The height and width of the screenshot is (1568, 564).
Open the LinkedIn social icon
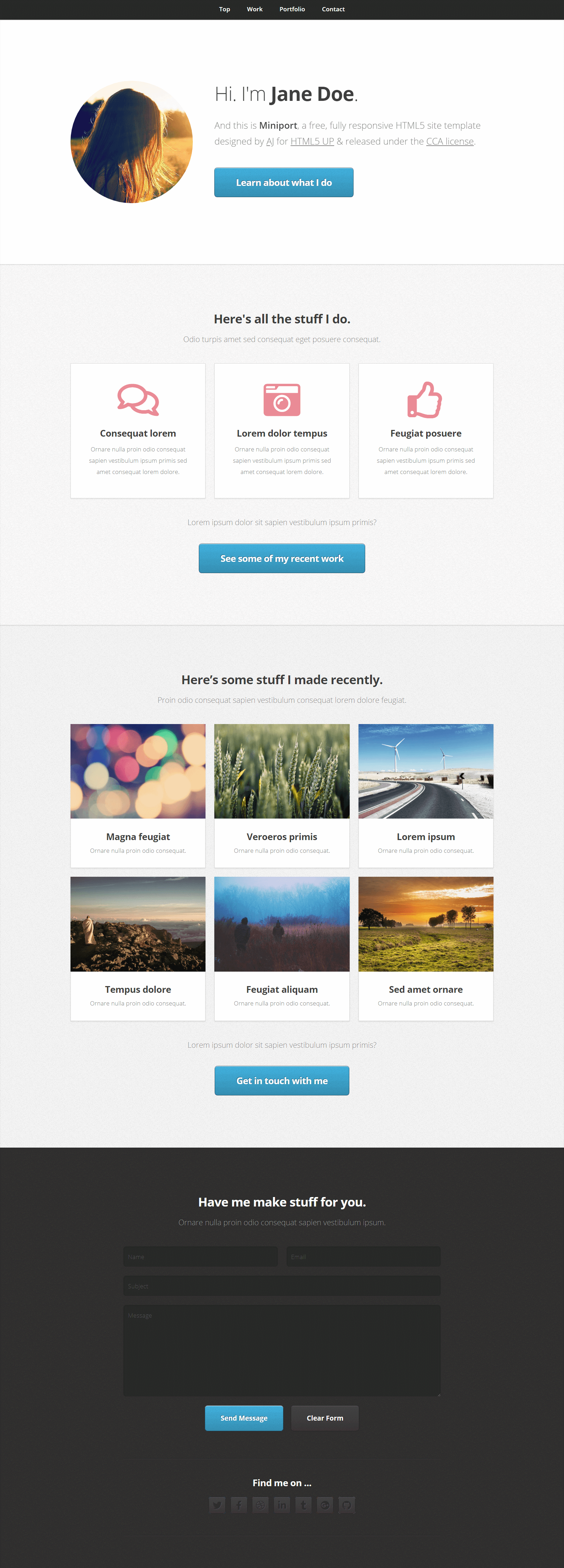(282, 1505)
